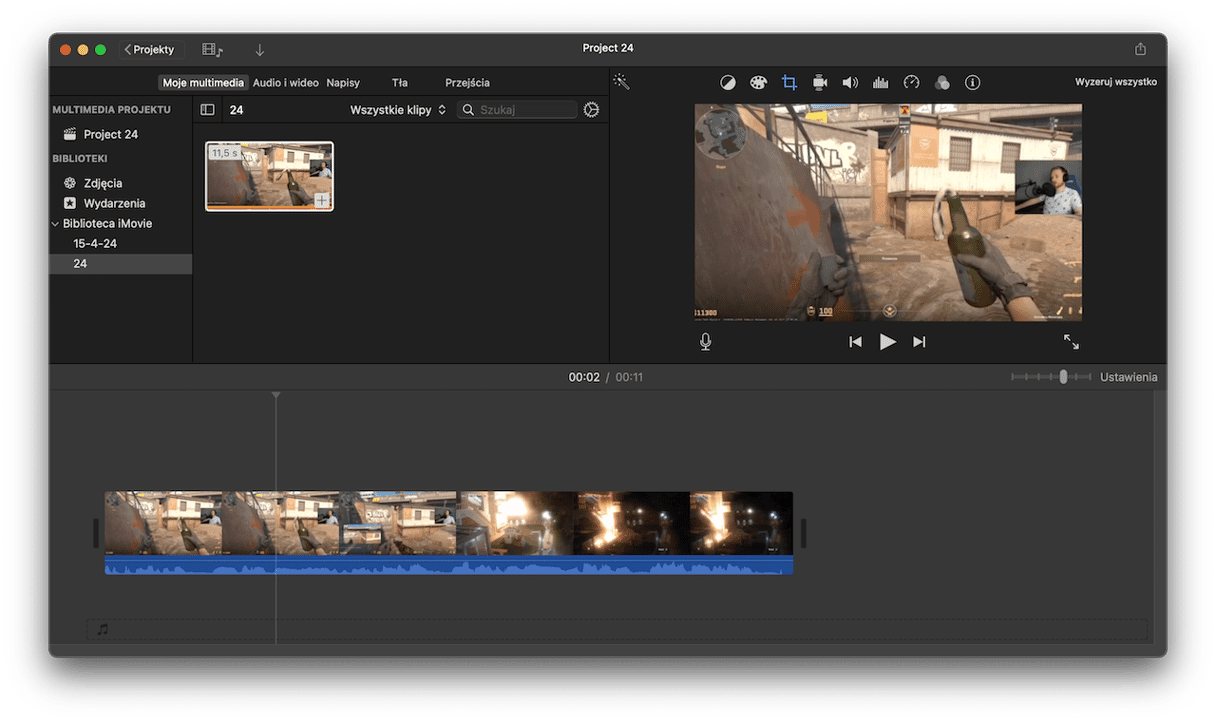Select the 15-4-24 event
1216x722 pixels.
(x=95, y=244)
